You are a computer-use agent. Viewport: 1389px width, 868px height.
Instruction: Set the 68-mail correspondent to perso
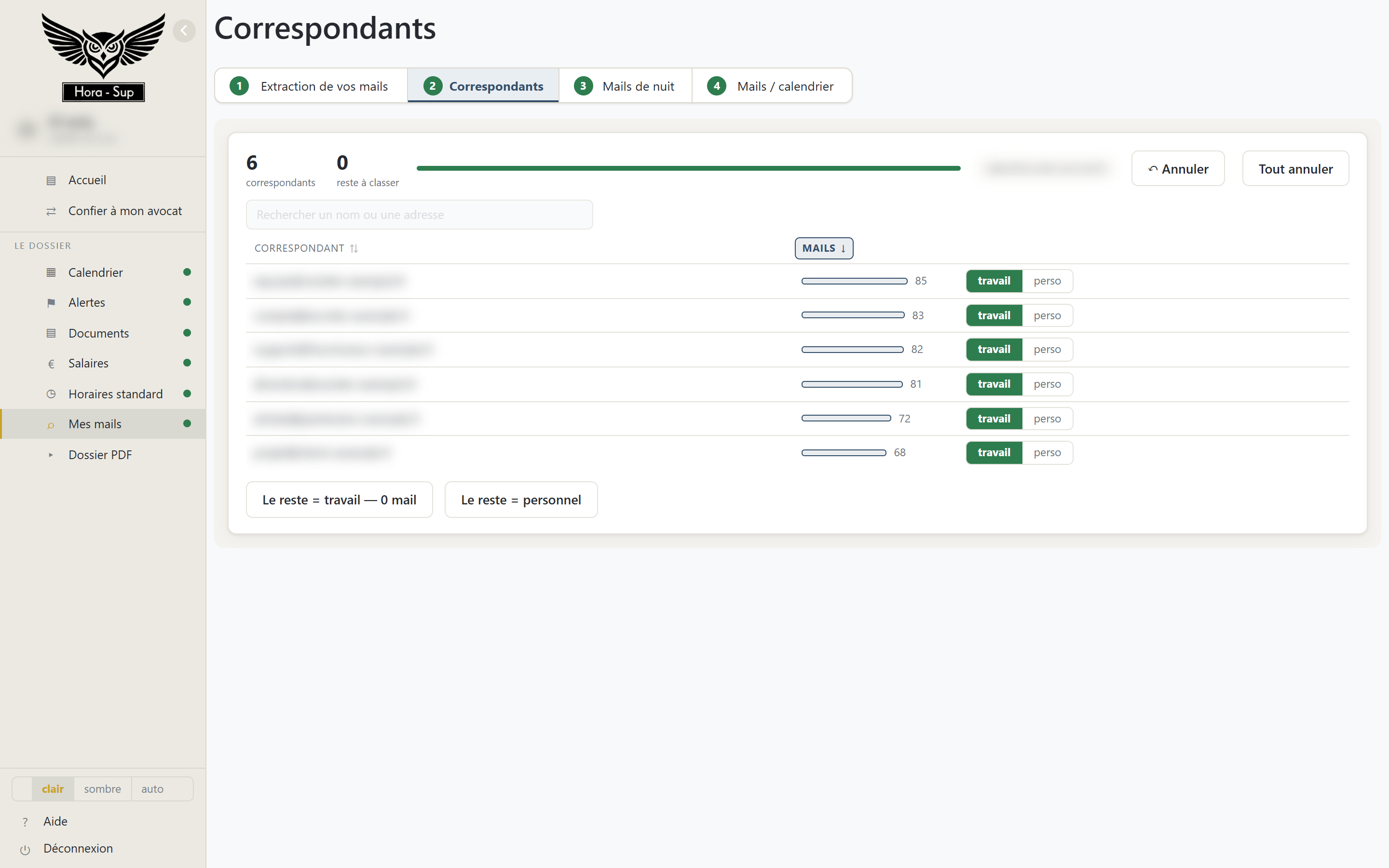tap(1047, 453)
